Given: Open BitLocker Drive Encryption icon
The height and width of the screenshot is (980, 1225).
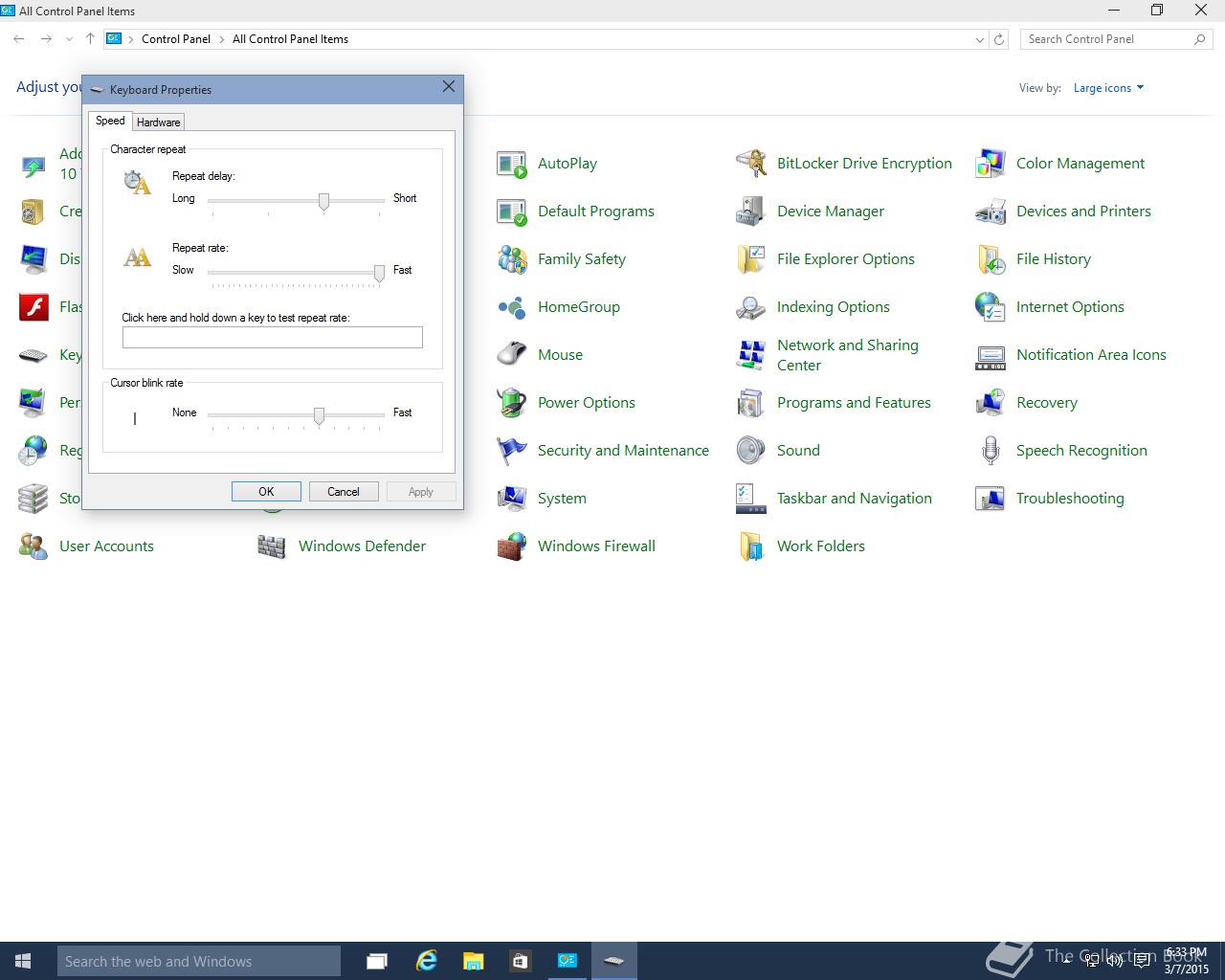Looking at the screenshot, I should (x=751, y=164).
